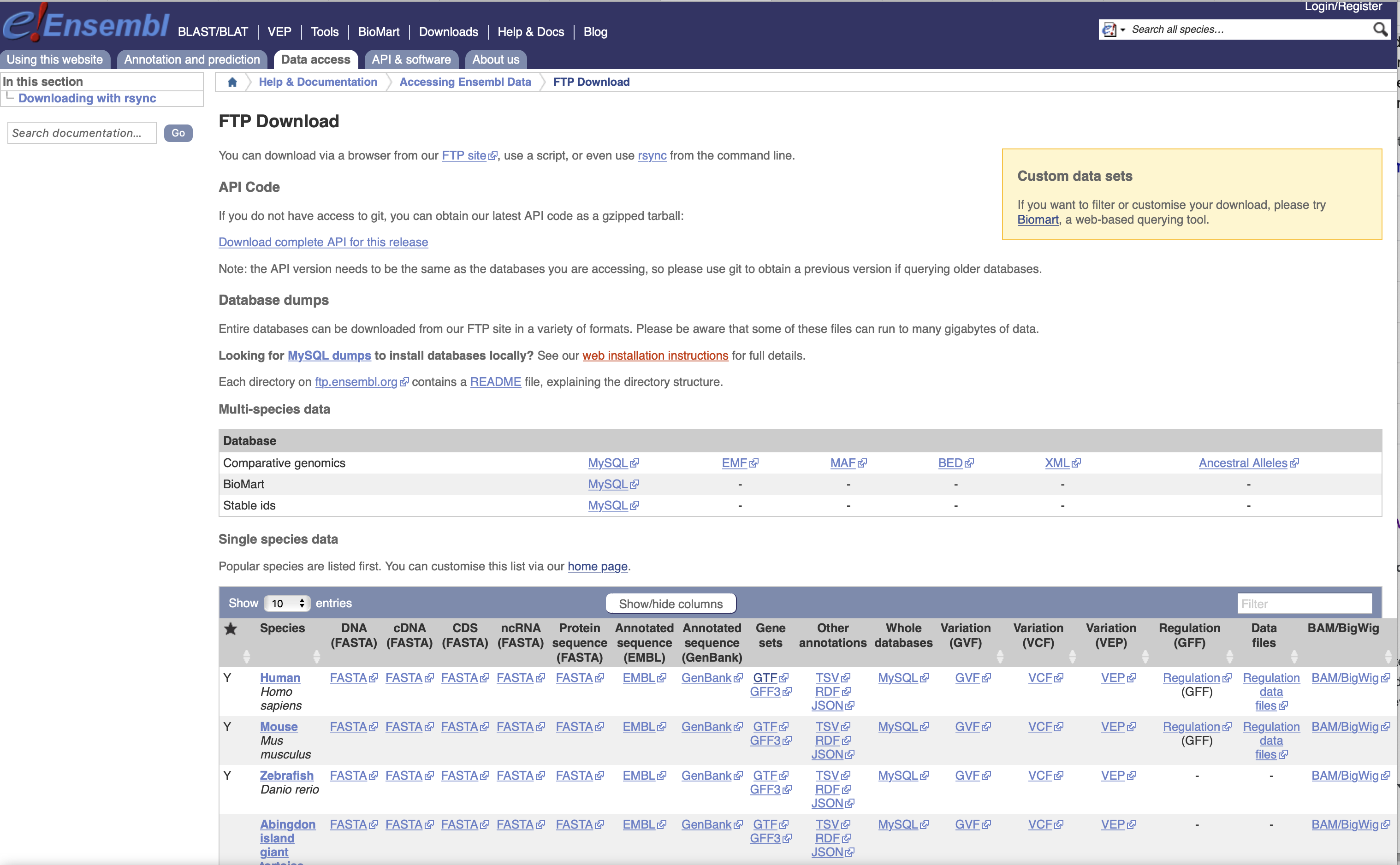The image size is (1400, 865).
Task: Click the Ensembl logo
Action: (x=86, y=24)
